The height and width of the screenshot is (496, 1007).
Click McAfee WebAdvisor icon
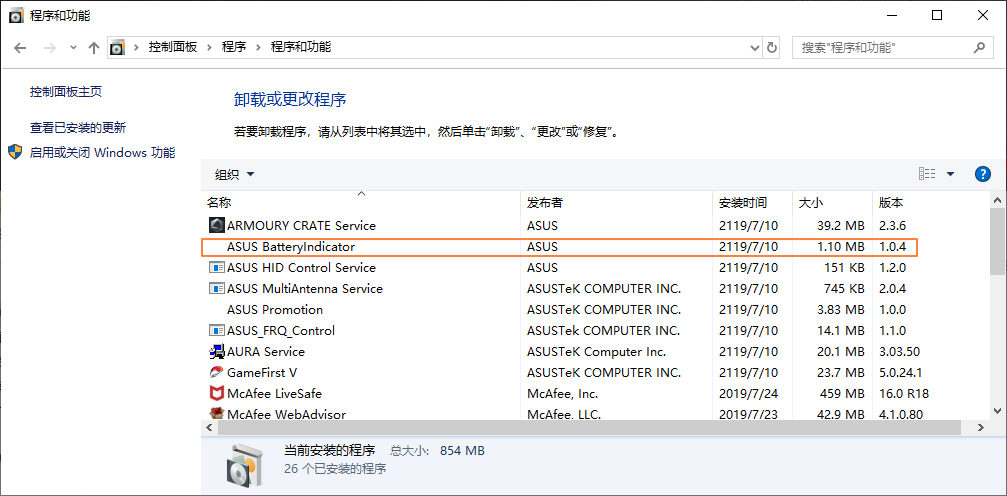point(217,414)
